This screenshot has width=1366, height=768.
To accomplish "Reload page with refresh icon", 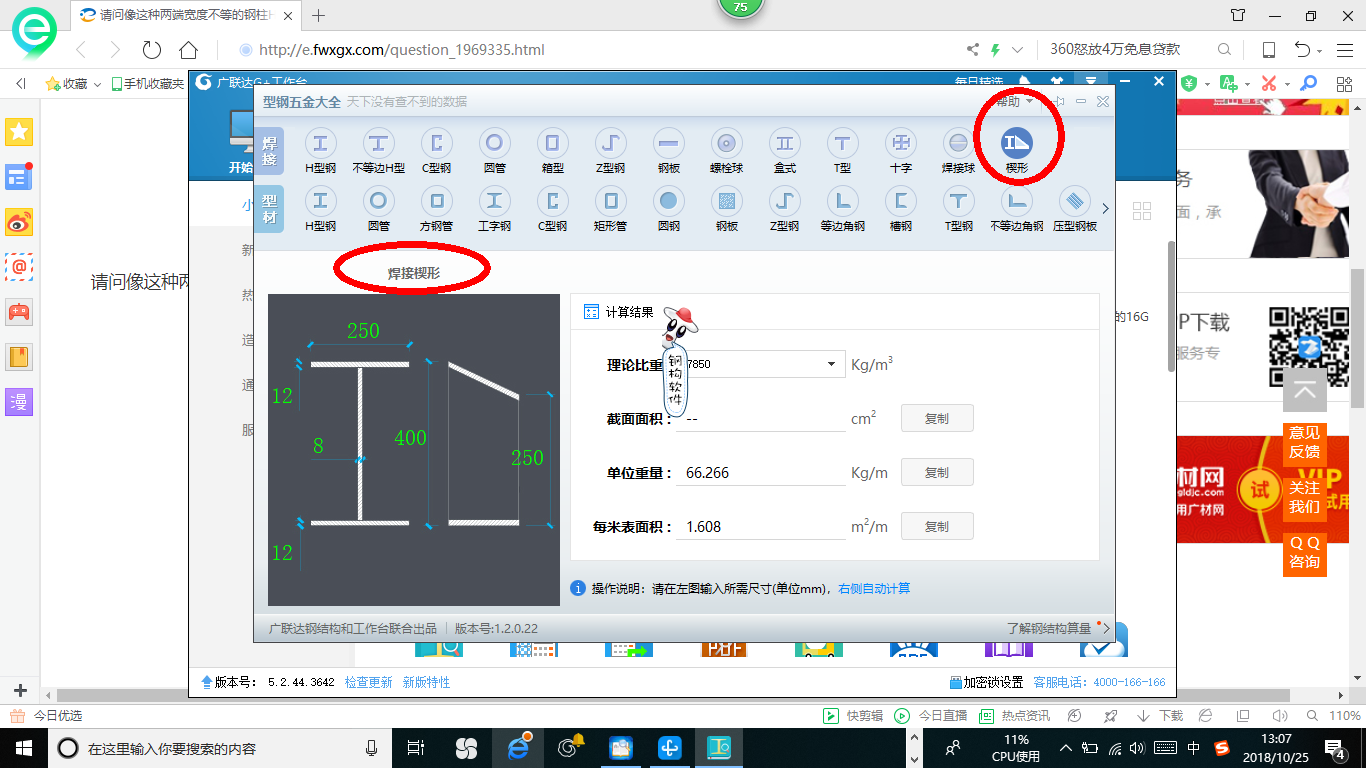I will [152, 50].
